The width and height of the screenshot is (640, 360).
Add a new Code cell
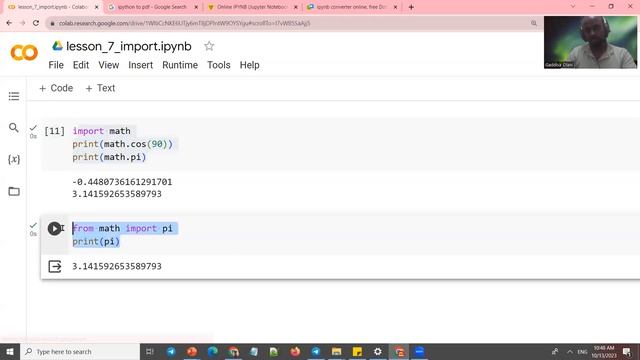tap(56, 88)
